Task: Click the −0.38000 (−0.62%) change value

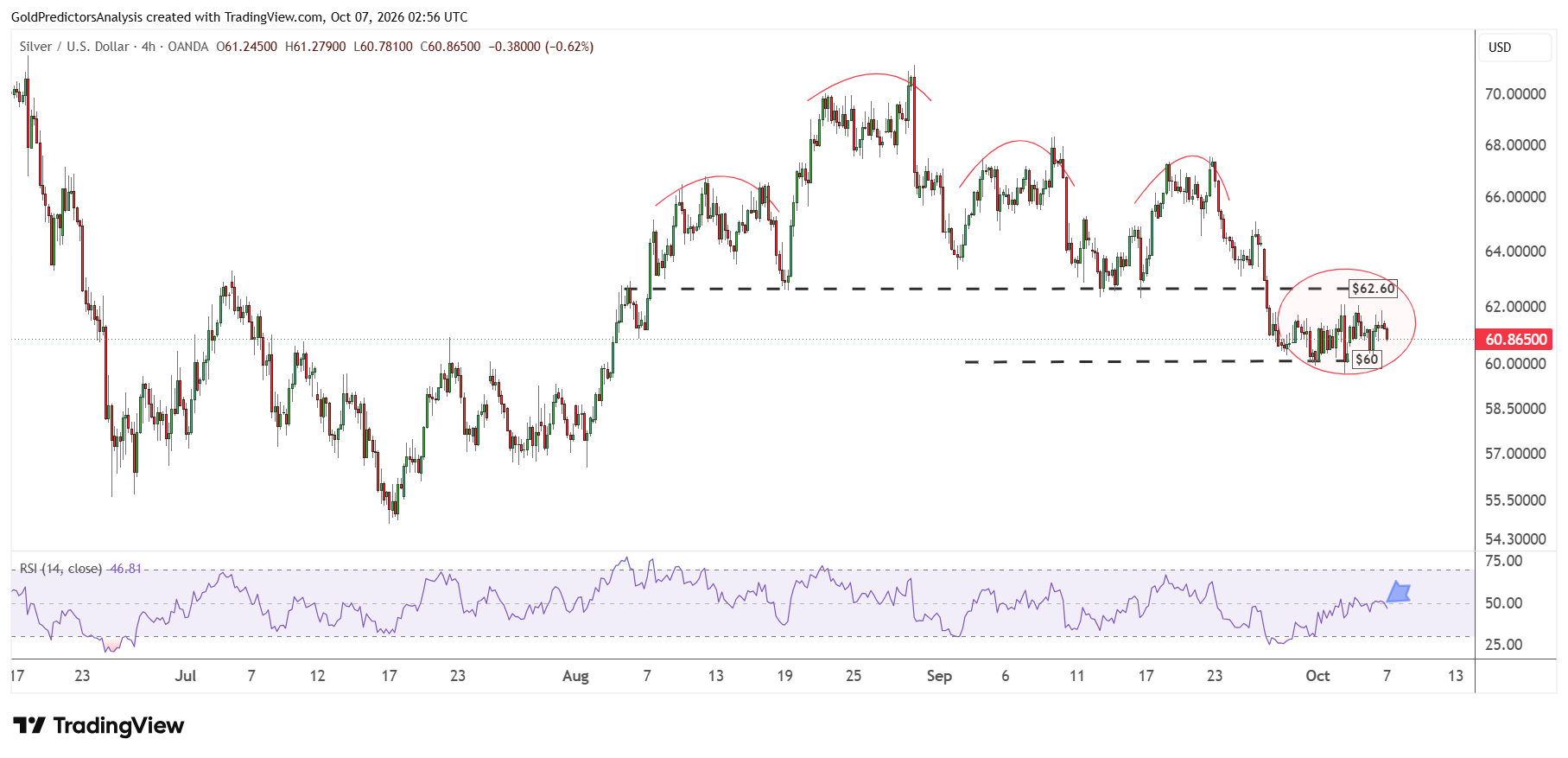Action: click(x=541, y=47)
